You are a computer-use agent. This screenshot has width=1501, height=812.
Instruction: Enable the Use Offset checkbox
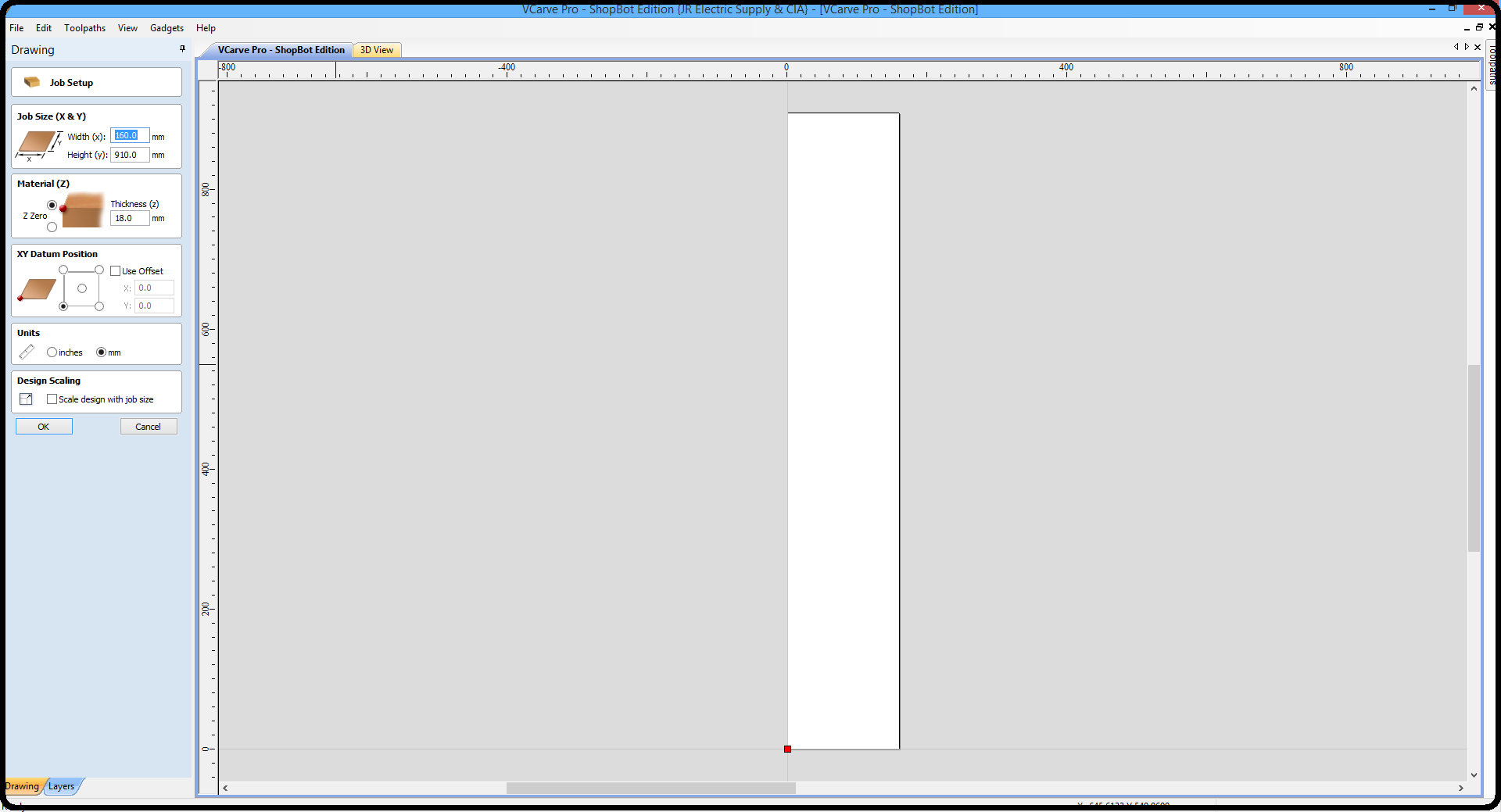coord(116,271)
